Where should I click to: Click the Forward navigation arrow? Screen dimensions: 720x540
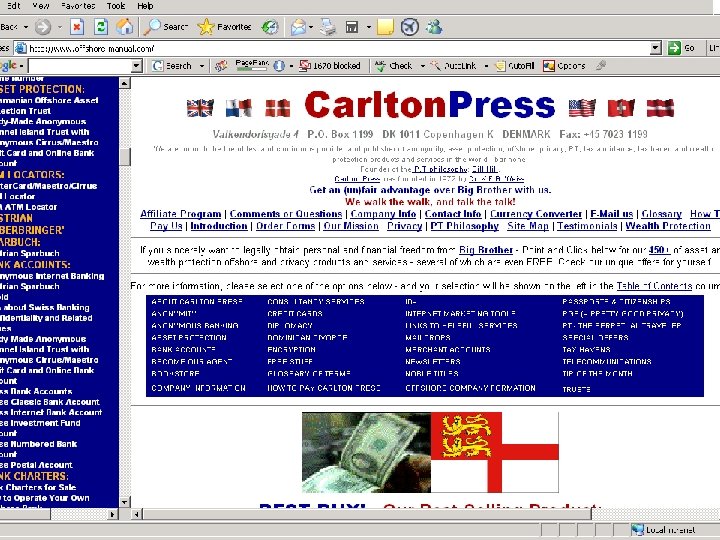click(x=43, y=27)
